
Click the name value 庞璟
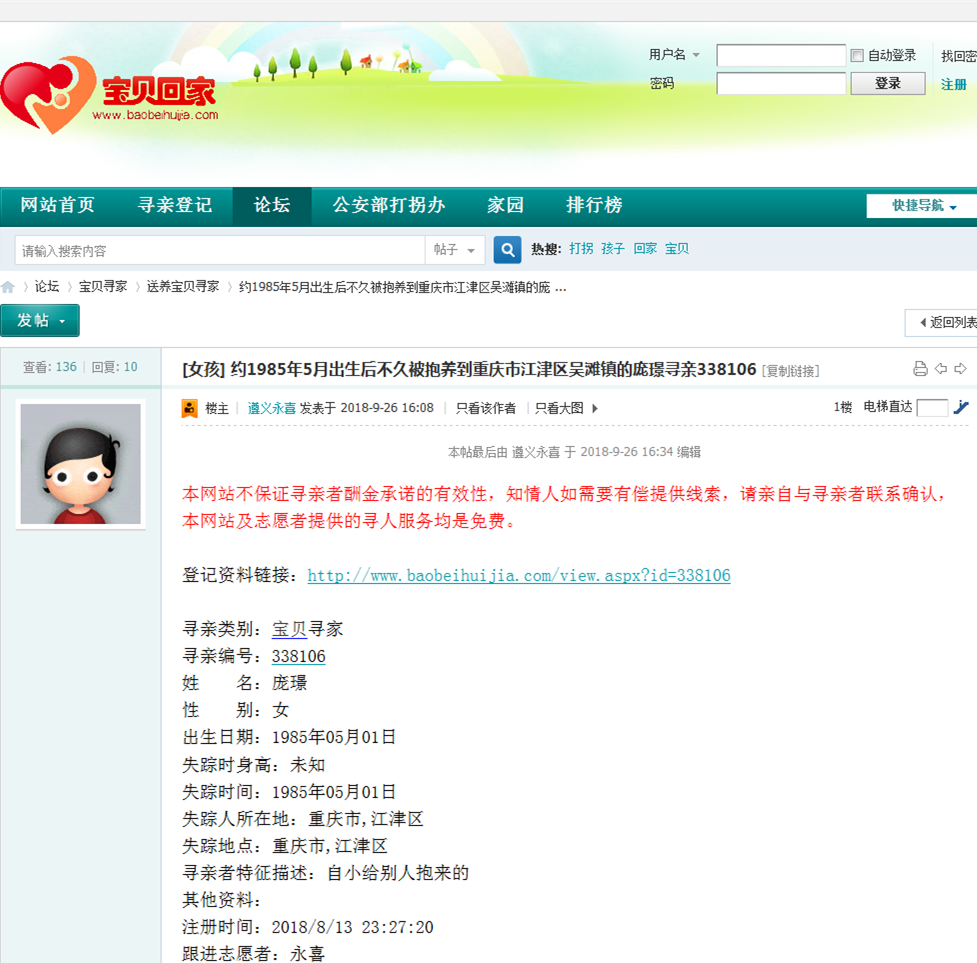coord(289,683)
